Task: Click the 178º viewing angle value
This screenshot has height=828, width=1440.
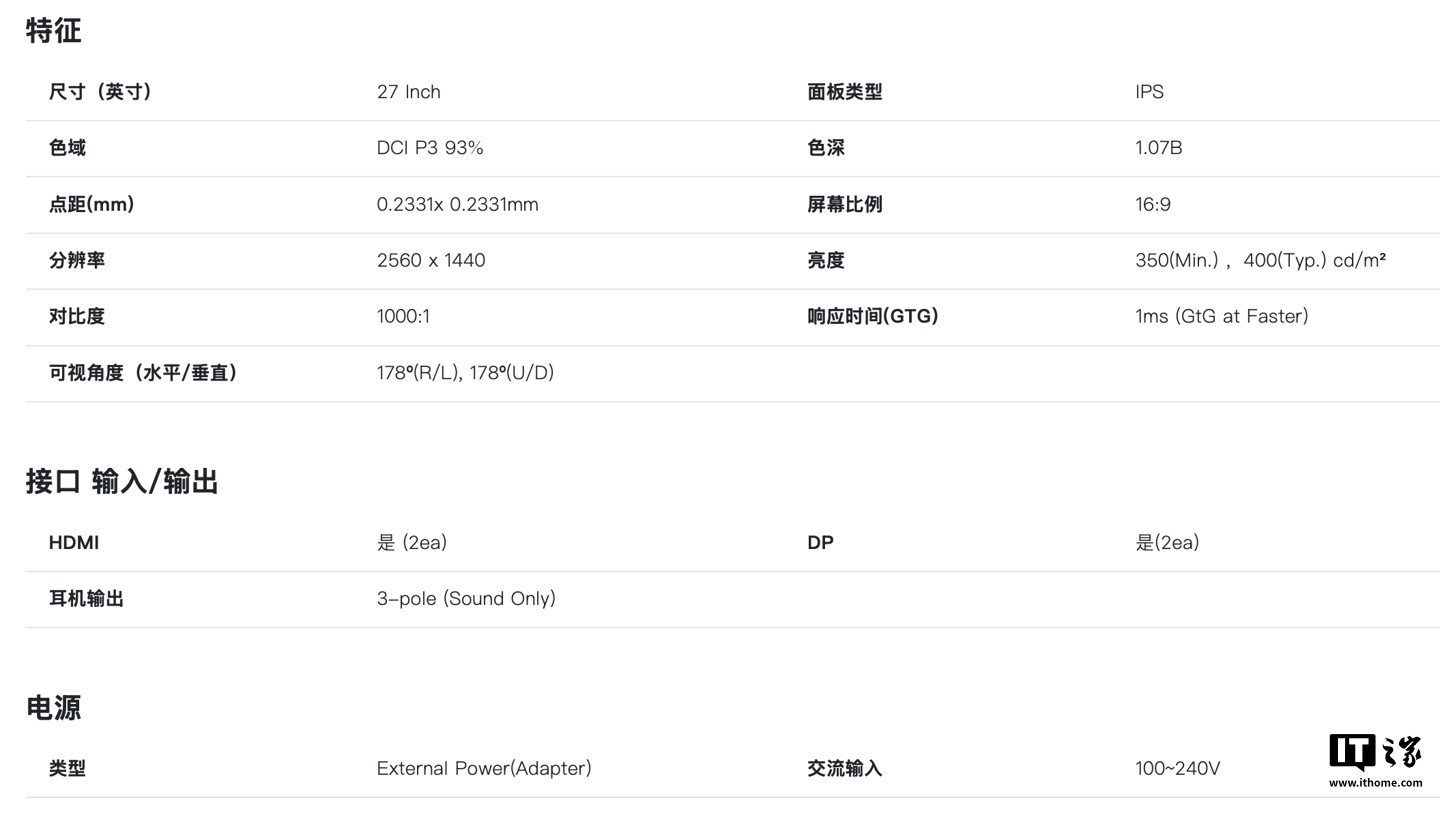Action: point(465,372)
